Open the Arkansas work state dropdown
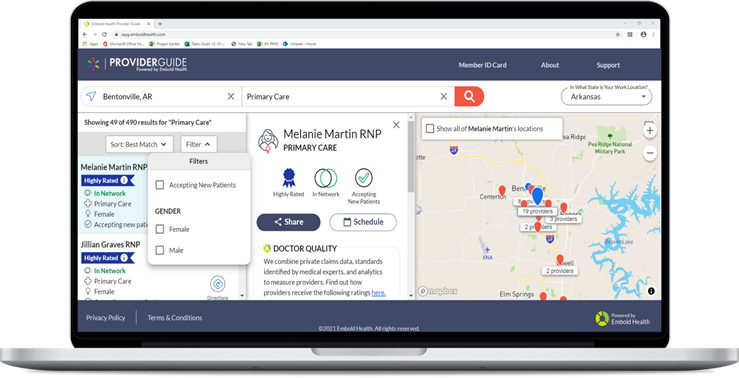This screenshot has height=378, width=739. 607,97
